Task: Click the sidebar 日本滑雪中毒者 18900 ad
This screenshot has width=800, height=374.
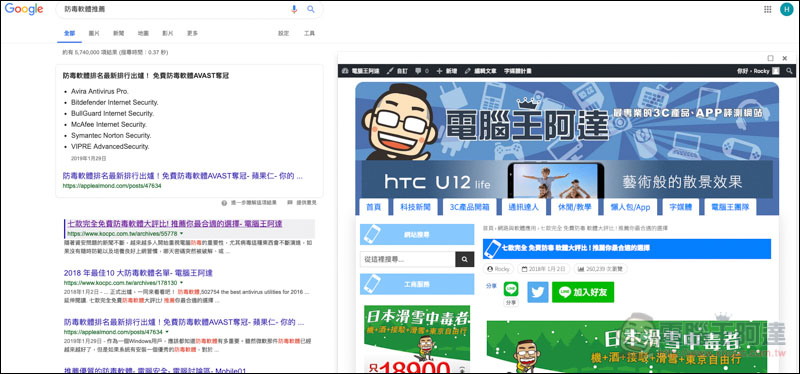Action: coord(417,339)
